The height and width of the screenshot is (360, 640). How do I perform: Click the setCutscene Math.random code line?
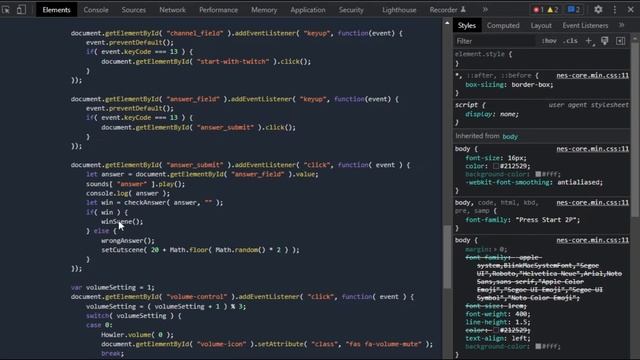200,250
